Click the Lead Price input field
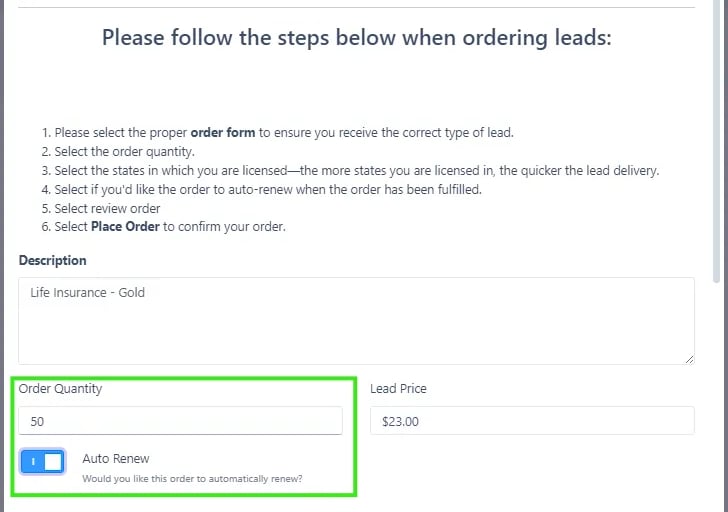 click(x=531, y=421)
